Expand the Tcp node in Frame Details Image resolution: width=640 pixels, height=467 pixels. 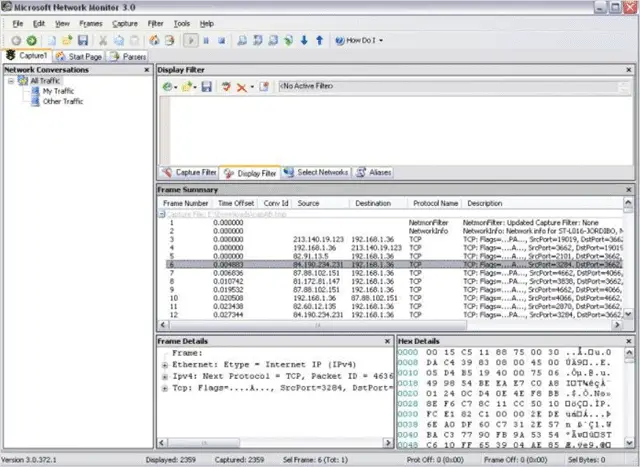[x=165, y=388]
